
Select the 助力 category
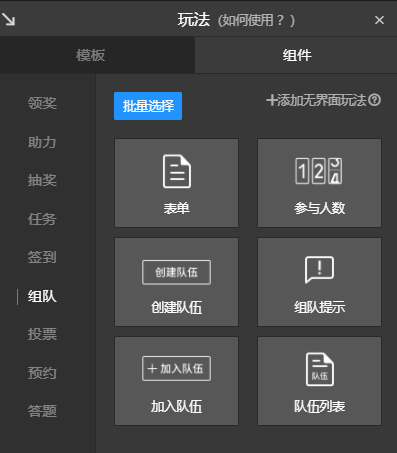42,142
